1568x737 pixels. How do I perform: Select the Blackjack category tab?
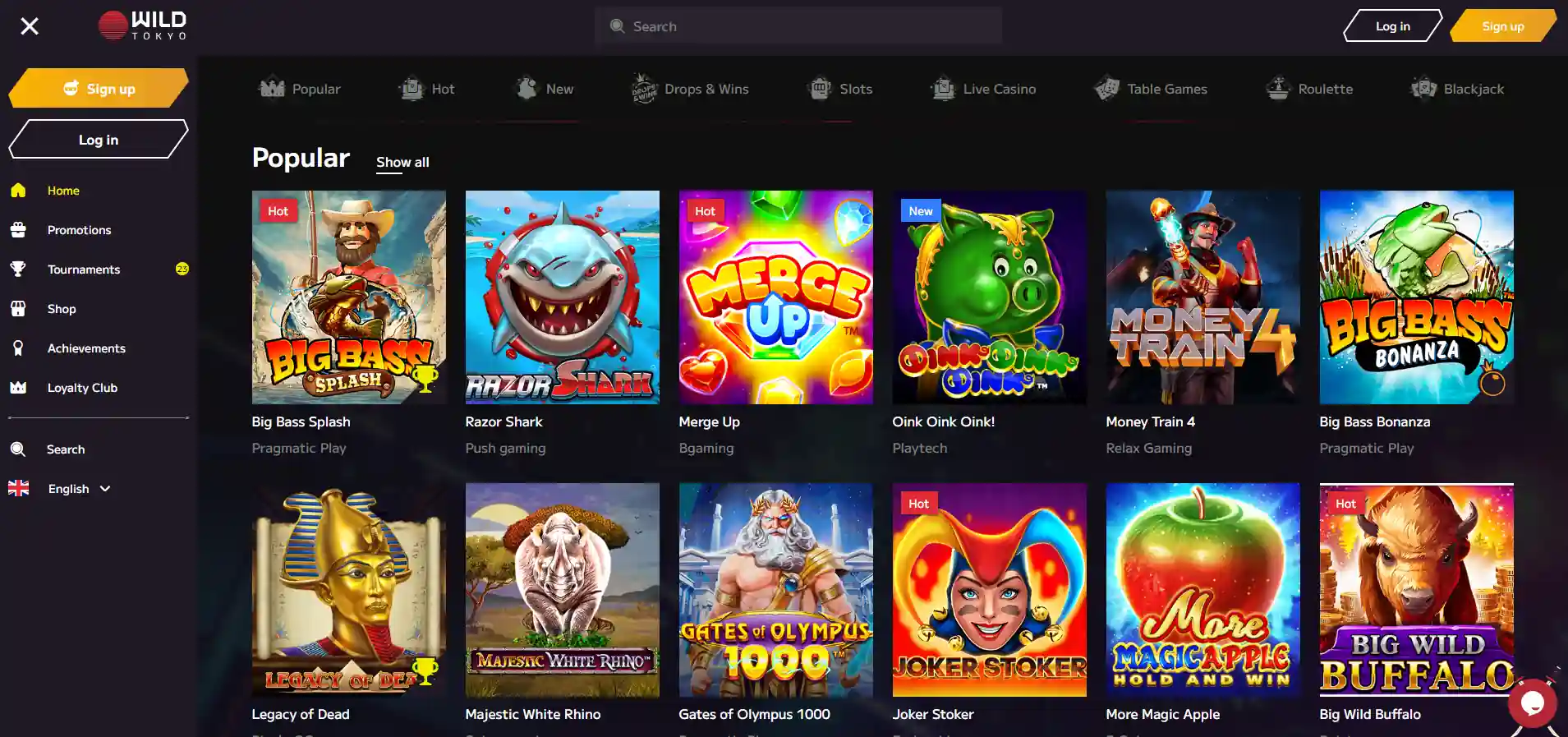click(1457, 89)
